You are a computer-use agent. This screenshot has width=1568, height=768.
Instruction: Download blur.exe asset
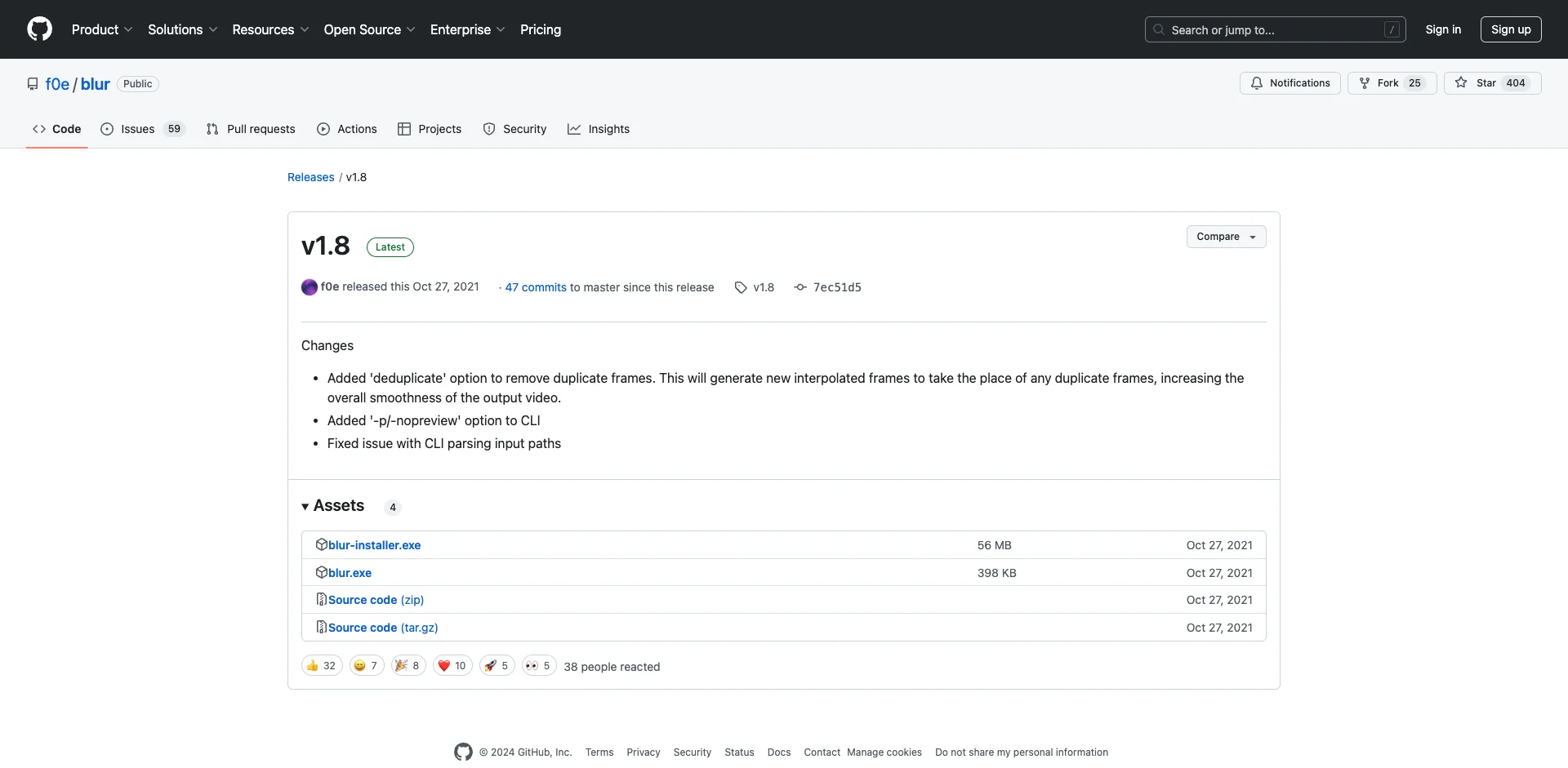(x=350, y=573)
